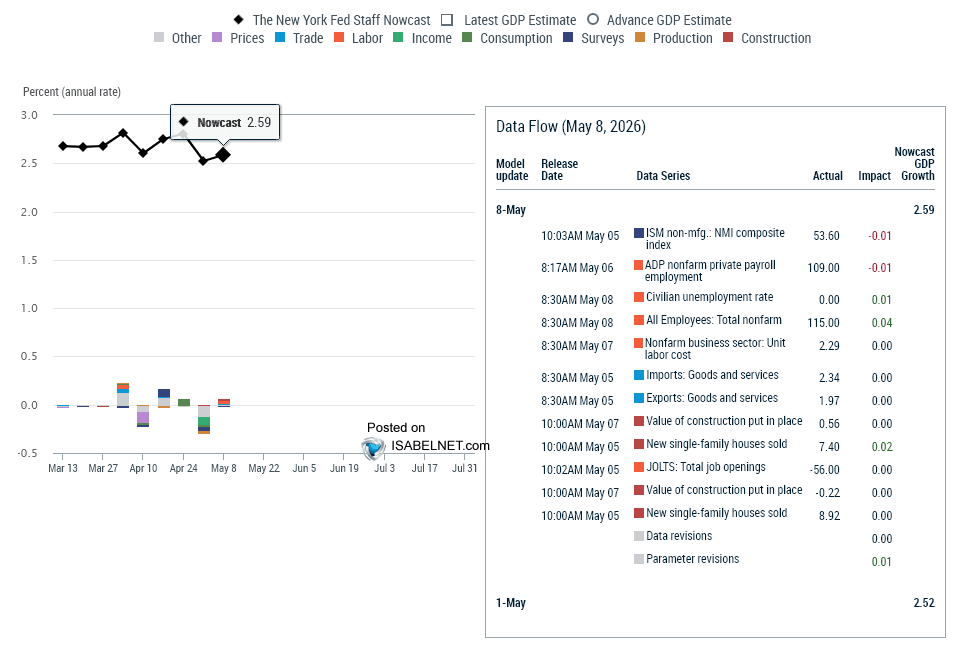Click the Unit labor cost category square
The height and width of the screenshot is (650, 966).
click(639, 343)
